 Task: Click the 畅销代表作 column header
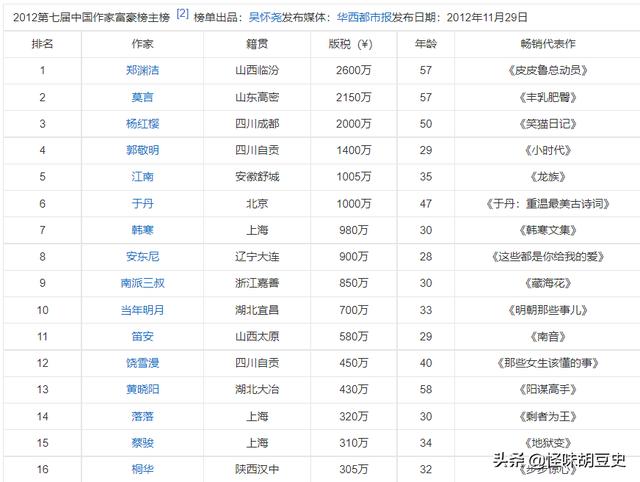click(x=548, y=44)
